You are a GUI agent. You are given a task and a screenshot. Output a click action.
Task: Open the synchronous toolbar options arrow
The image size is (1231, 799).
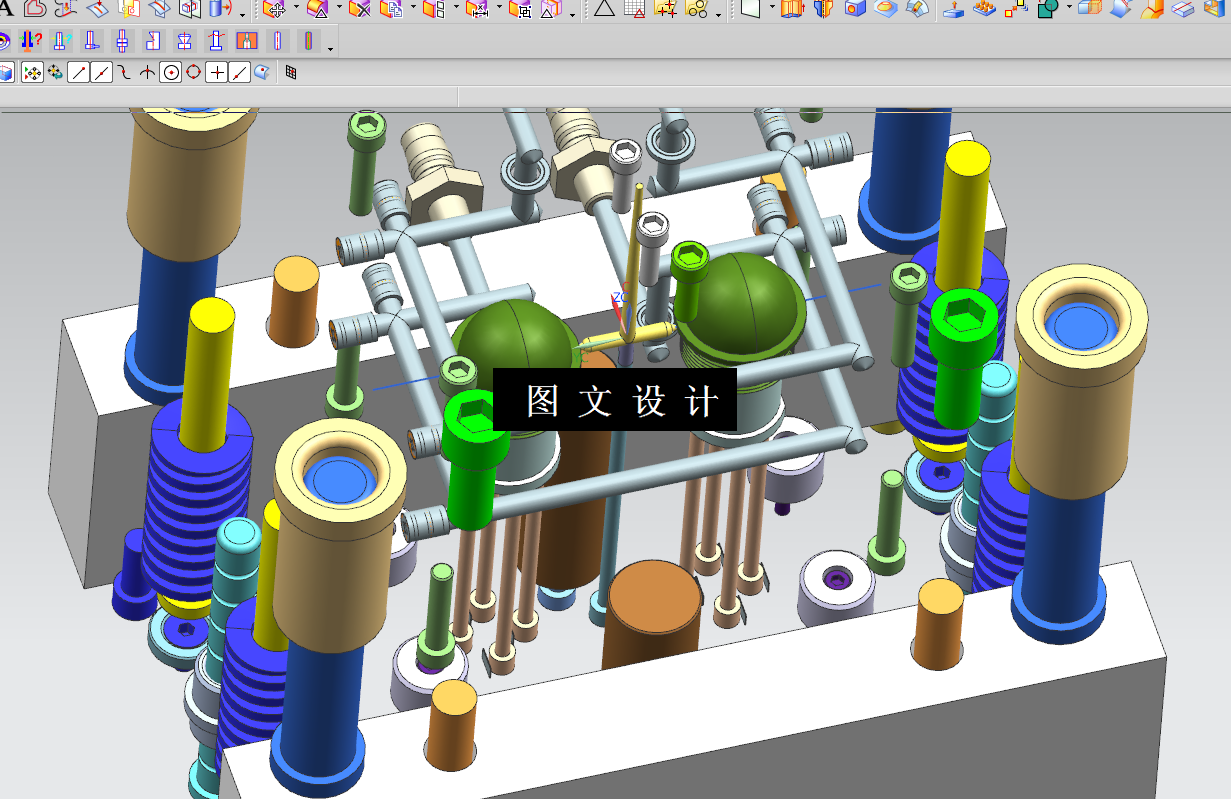pyautogui.click(x=572, y=15)
